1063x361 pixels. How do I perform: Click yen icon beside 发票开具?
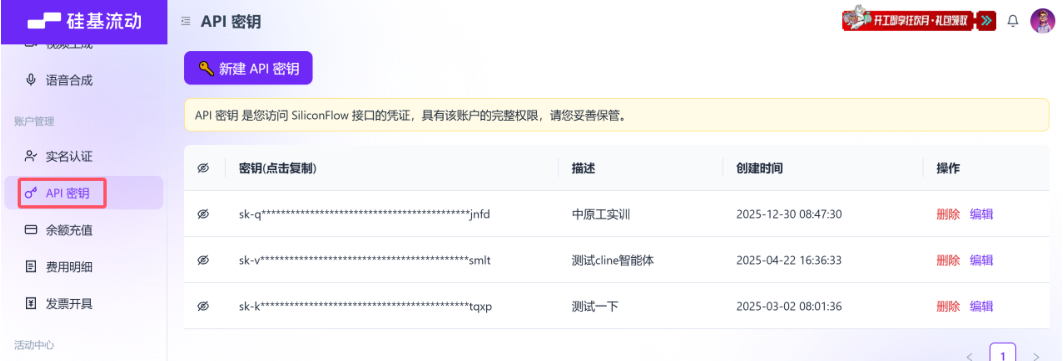coord(31,303)
